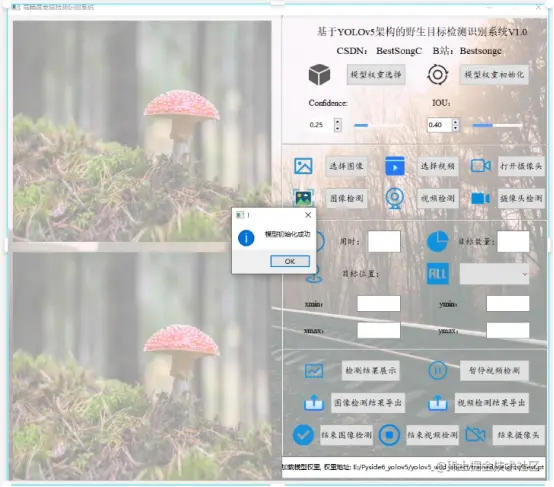The width and height of the screenshot is (554, 487).
Task: Click the target-circle model initialization icon
Action: pos(437,75)
